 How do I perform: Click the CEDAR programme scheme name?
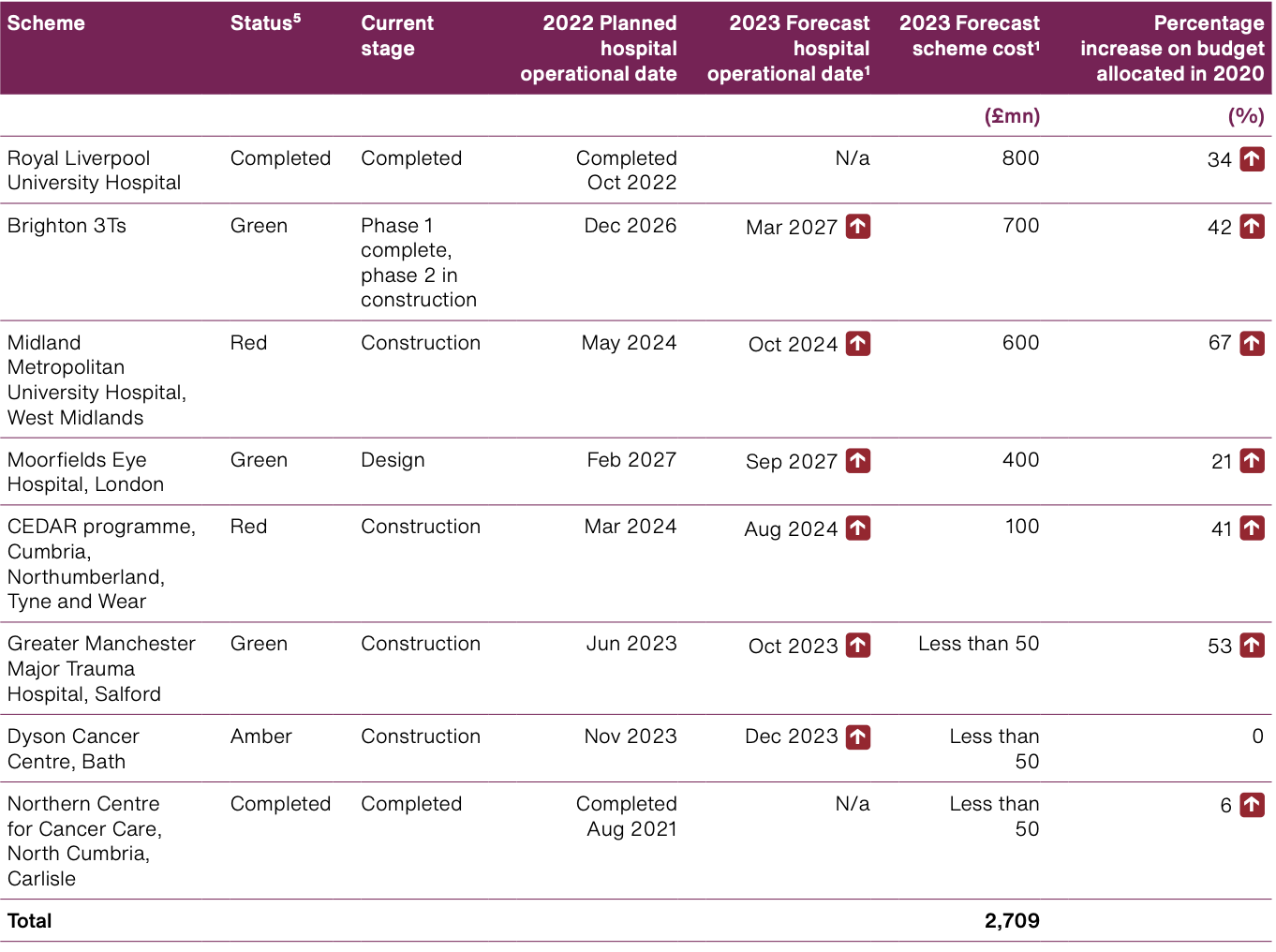tap(101, 564)
